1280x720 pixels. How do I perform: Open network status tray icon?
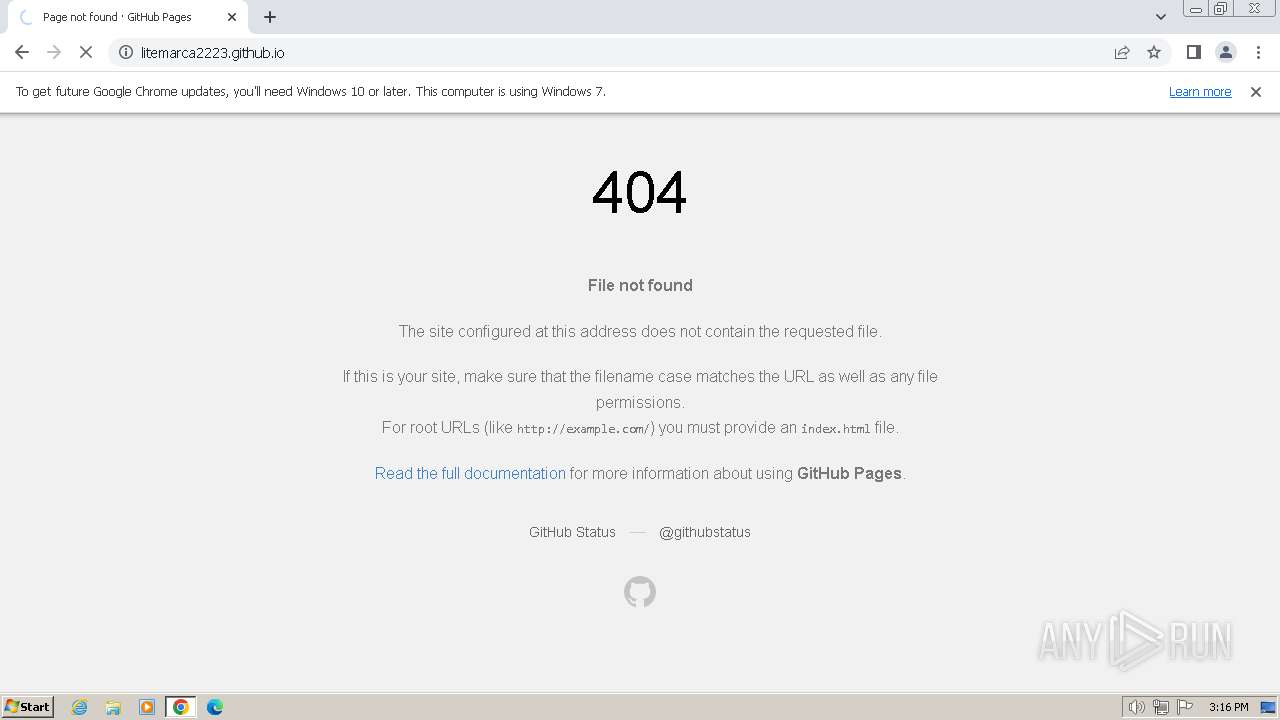[1161, 707]
